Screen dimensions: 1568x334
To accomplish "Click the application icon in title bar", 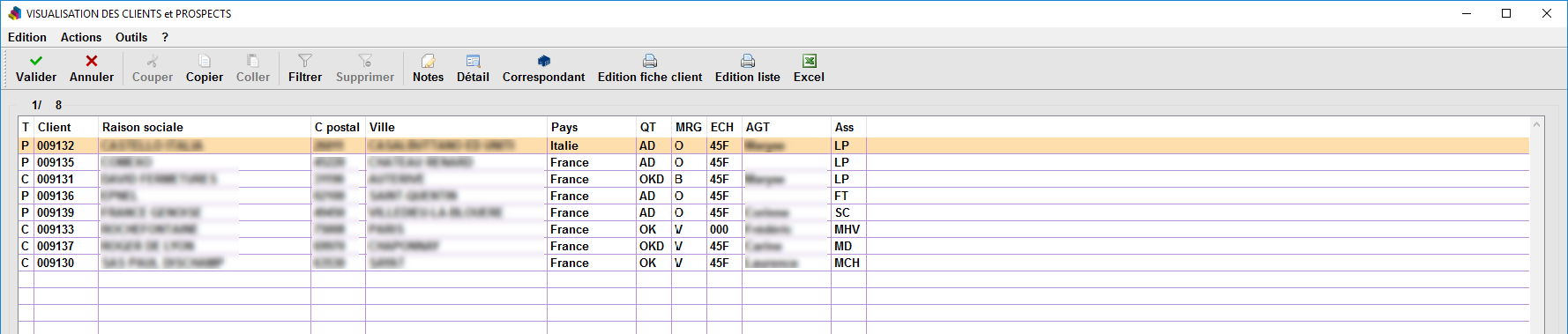I will tap(14, 13).
